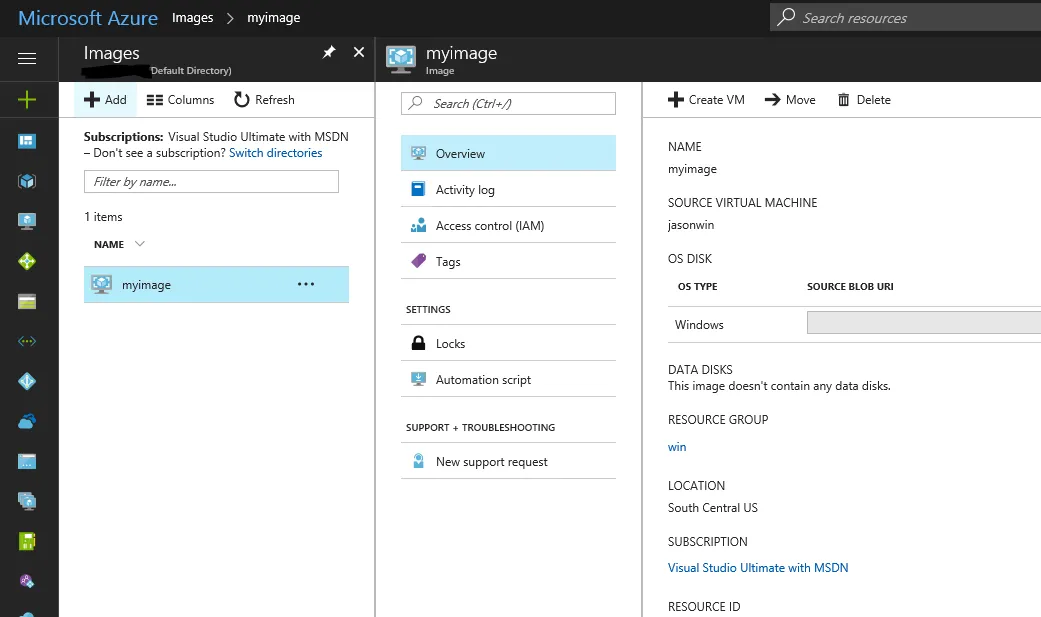Sort by the NAME column arrow
The height and width of the screenshot is (617, 1041).
coord(140,244)
